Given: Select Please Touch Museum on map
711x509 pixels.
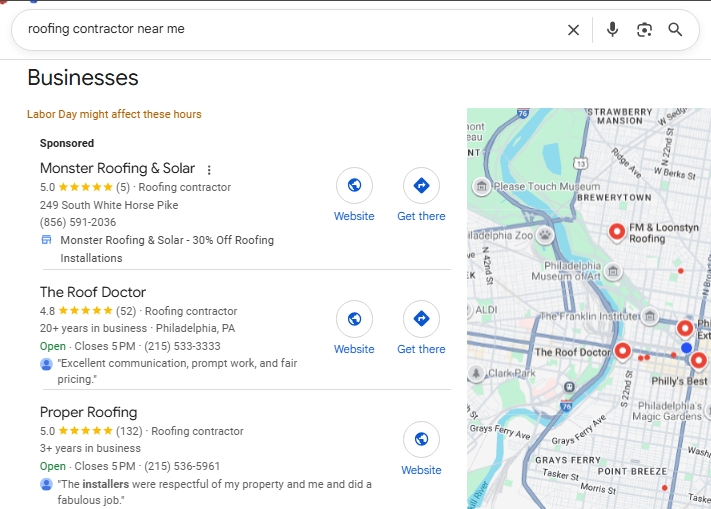Looking at the screenshot, I should (482, 186).
